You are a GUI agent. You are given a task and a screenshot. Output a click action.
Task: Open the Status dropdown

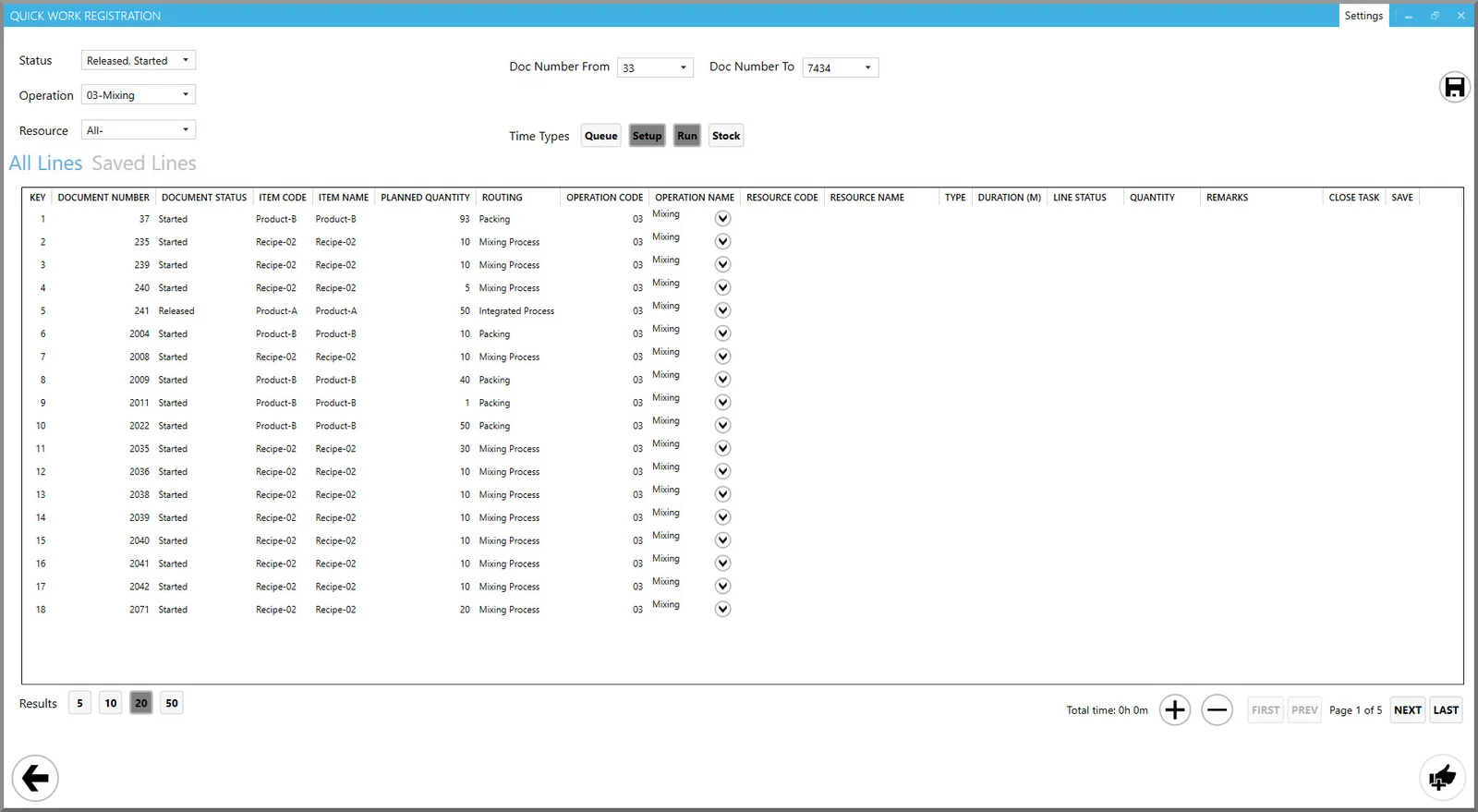(x=139, y=60)
